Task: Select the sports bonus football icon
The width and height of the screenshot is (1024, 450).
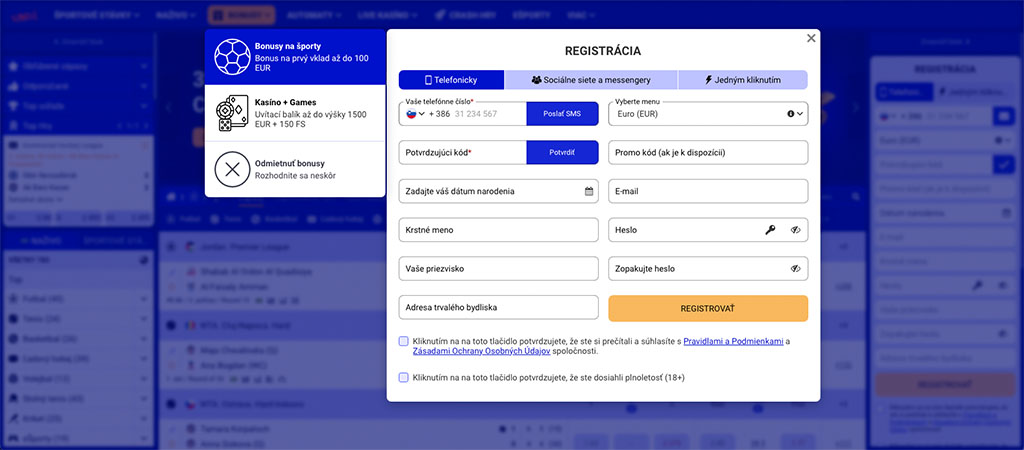Action: [232, 58]
